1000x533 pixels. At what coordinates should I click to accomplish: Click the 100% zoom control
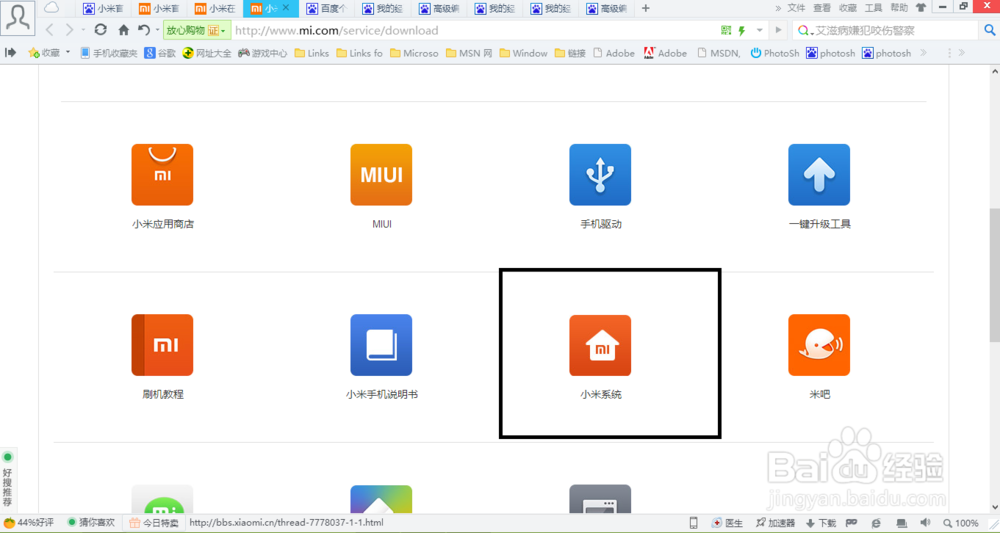click(x=961, y=523)
